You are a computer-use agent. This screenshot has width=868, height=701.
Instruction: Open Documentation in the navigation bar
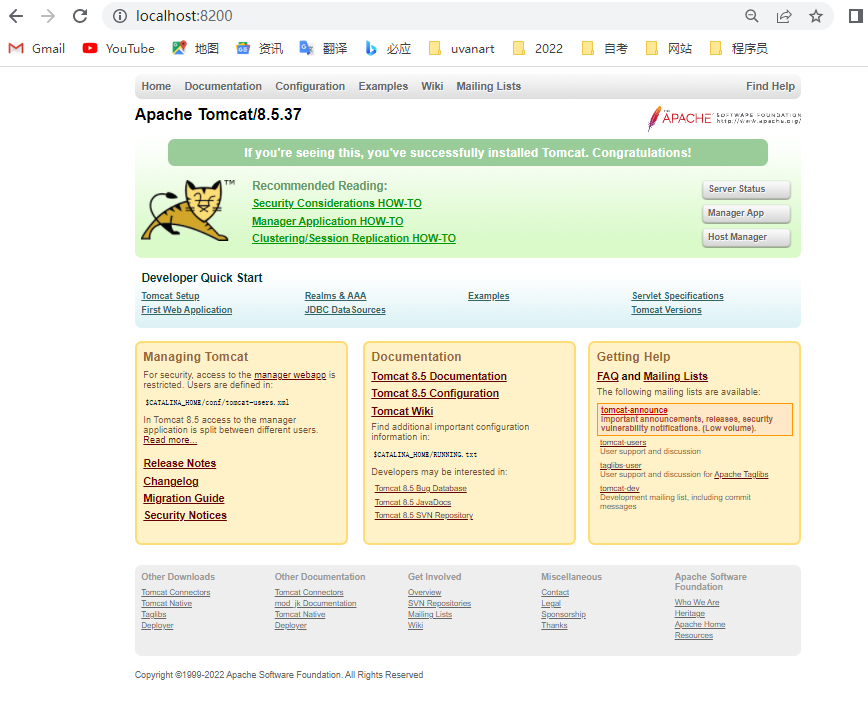[x=223, y=86]
